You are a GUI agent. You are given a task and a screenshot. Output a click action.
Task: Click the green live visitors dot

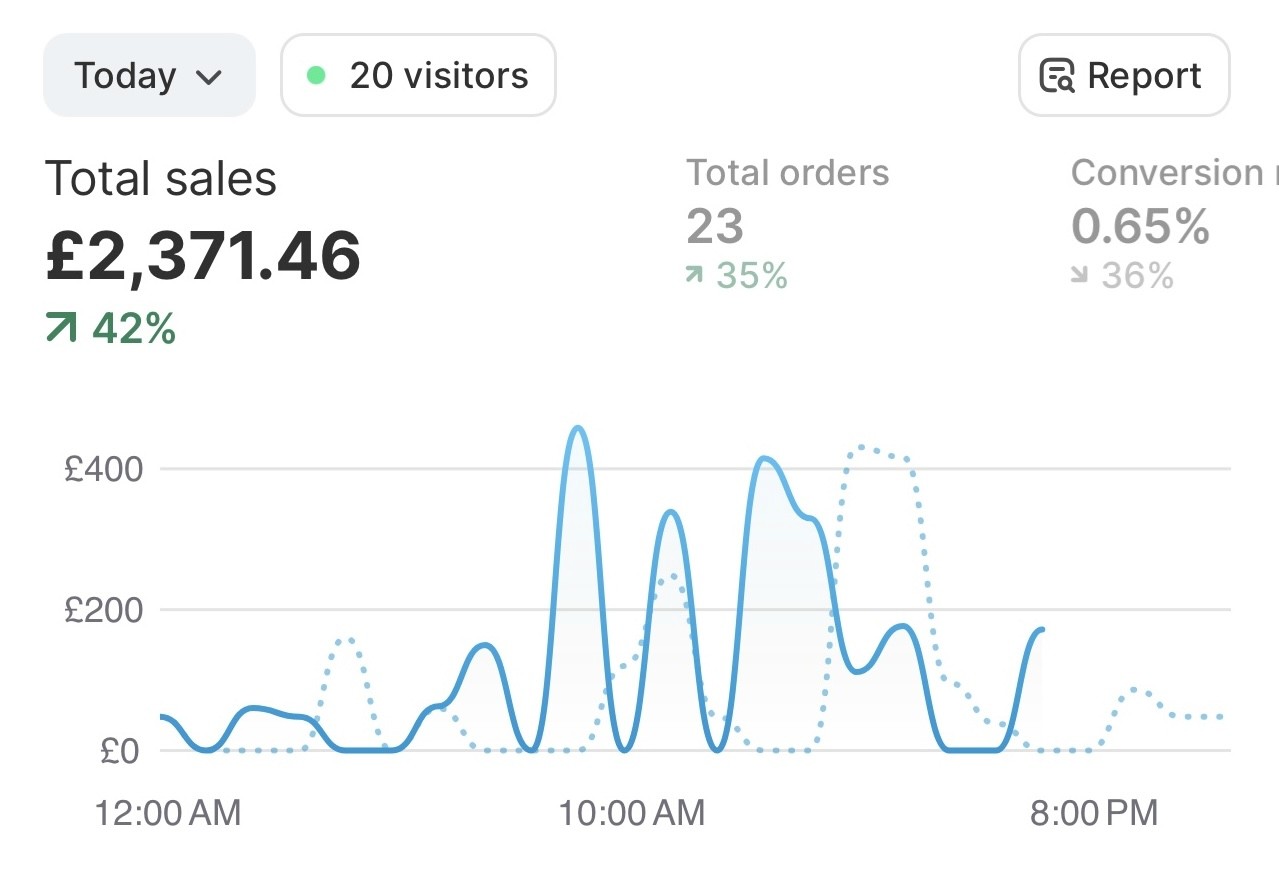click(x=316, y=76)
